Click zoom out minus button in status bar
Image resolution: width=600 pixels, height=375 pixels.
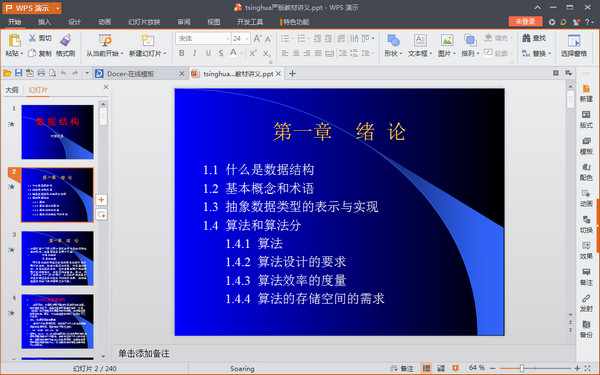[x=493, y=368]
